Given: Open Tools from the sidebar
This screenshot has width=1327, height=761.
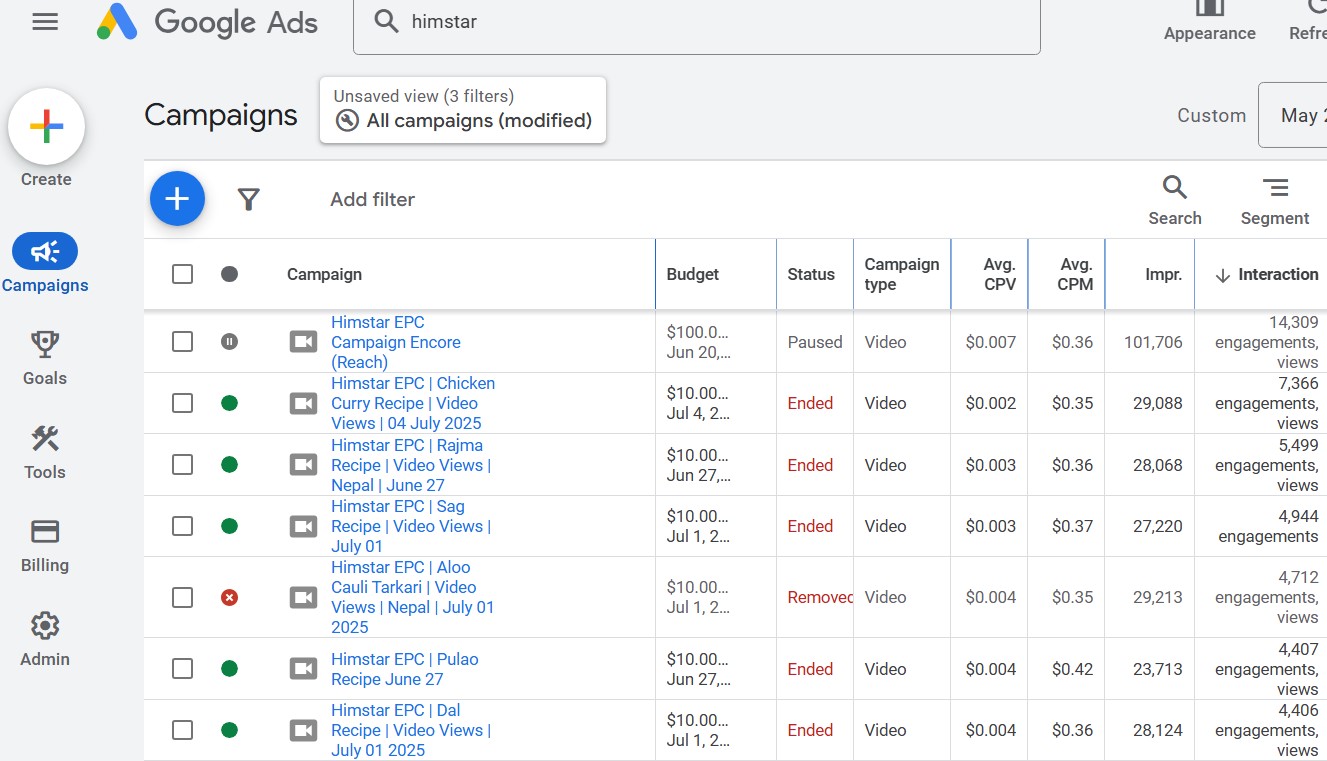Looking at the screenshot, I should click(x=45, y=452).
